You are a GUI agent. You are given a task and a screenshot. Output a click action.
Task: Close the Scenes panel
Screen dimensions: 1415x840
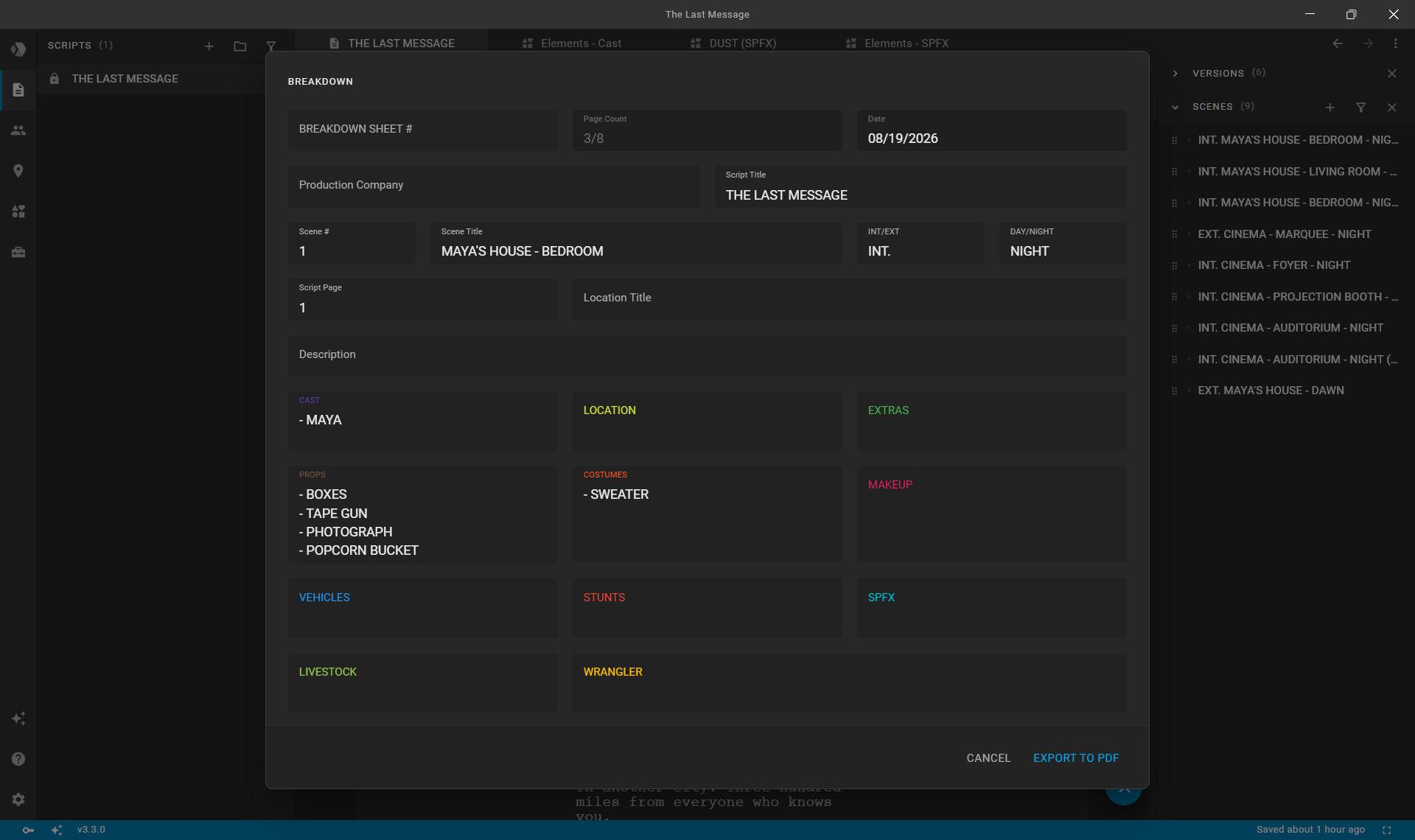tap(1392, 108)
